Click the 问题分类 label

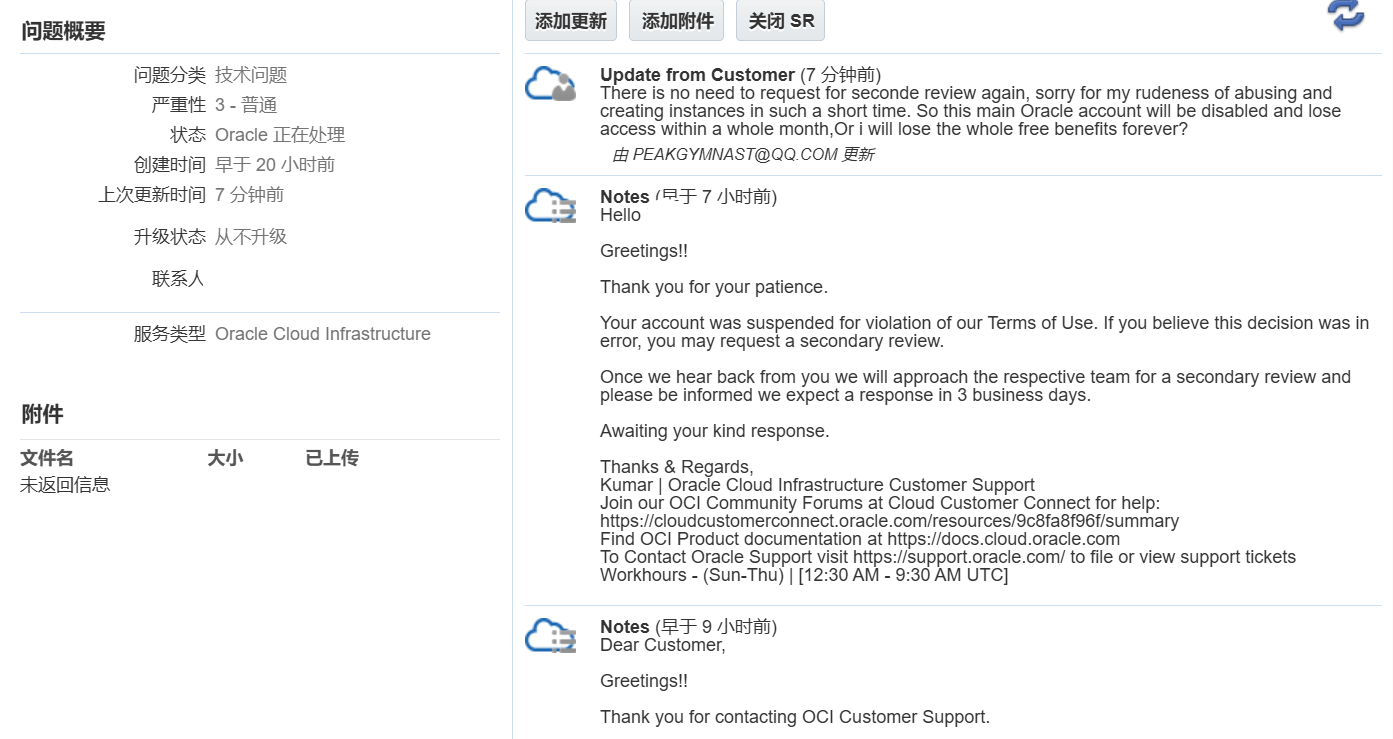[169, 75]
